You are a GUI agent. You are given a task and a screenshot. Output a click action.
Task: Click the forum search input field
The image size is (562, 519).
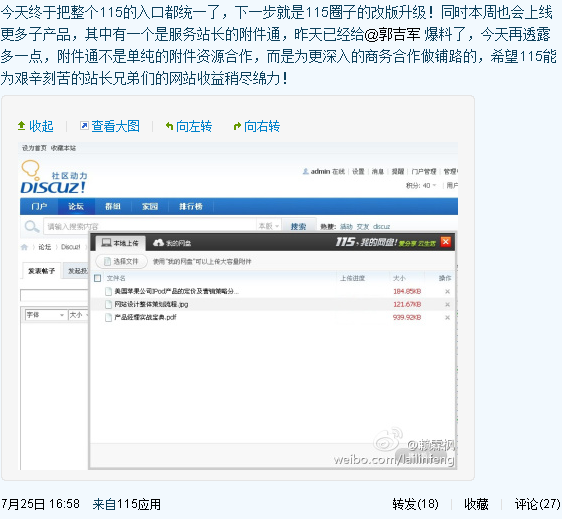point(149,226)
